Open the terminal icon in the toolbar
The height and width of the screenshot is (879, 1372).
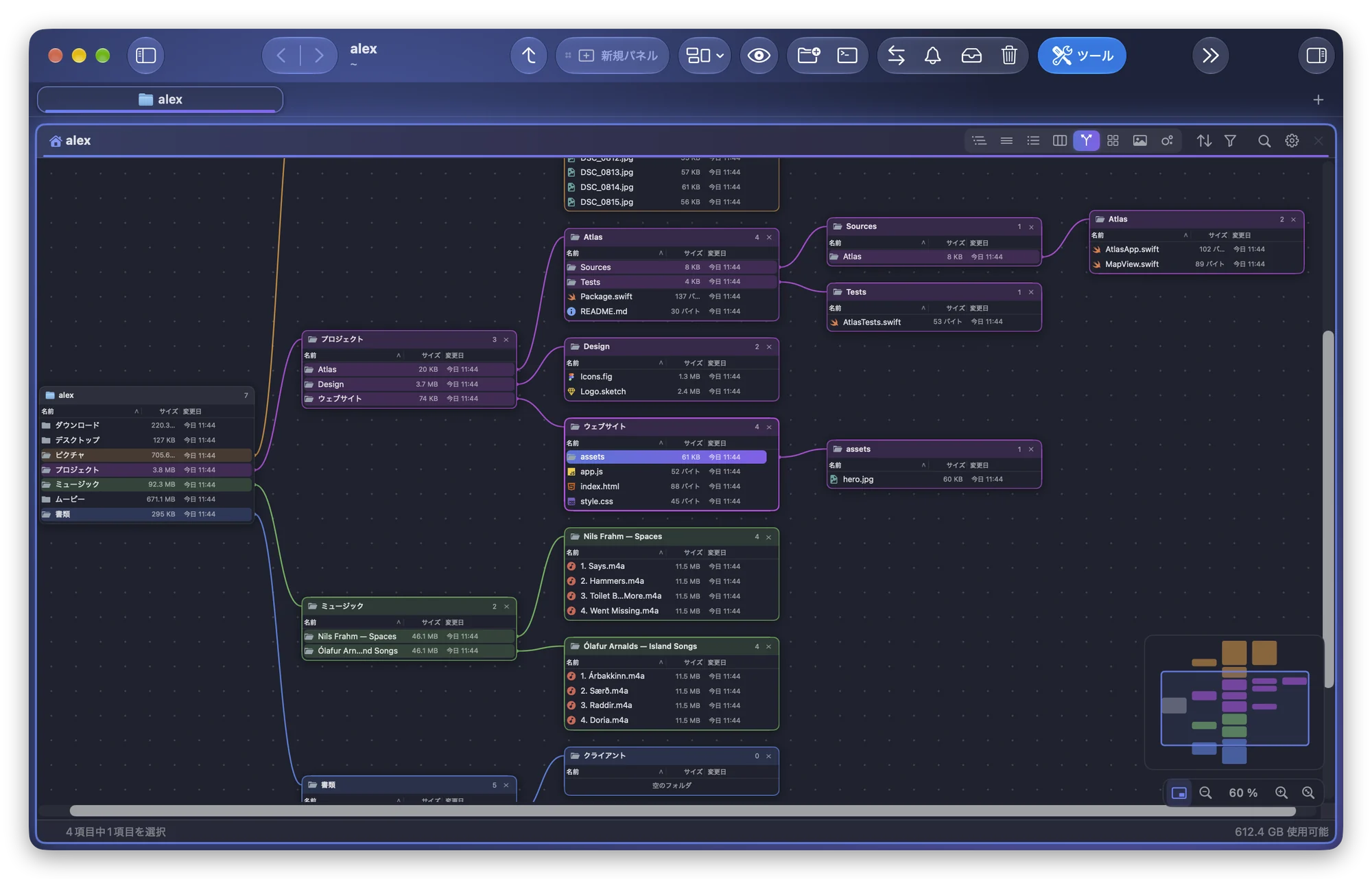pos(847,56)
